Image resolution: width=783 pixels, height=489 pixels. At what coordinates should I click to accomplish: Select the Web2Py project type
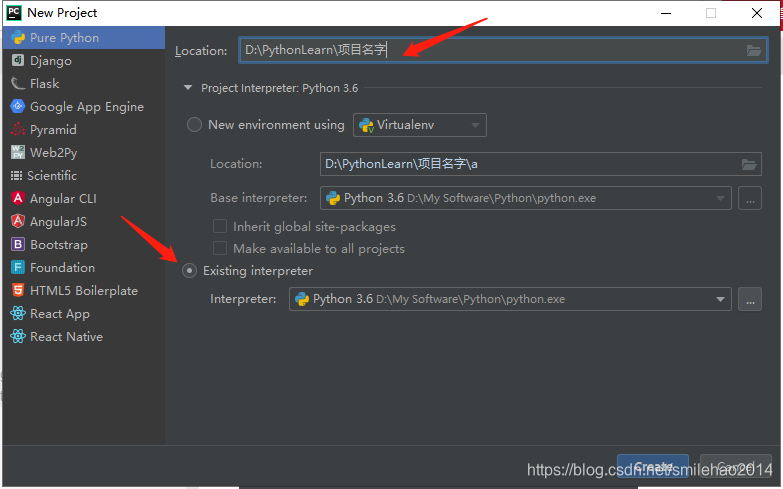[x=84, y=152]
